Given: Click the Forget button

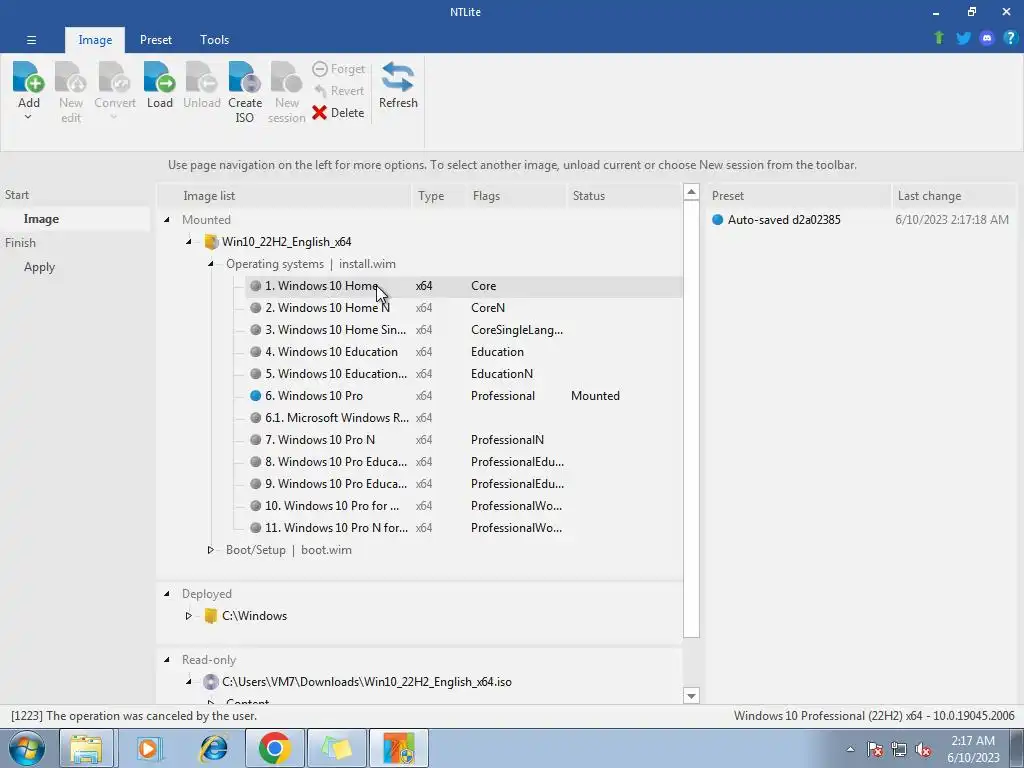Looking at the screenshot, I should (338, 69).
